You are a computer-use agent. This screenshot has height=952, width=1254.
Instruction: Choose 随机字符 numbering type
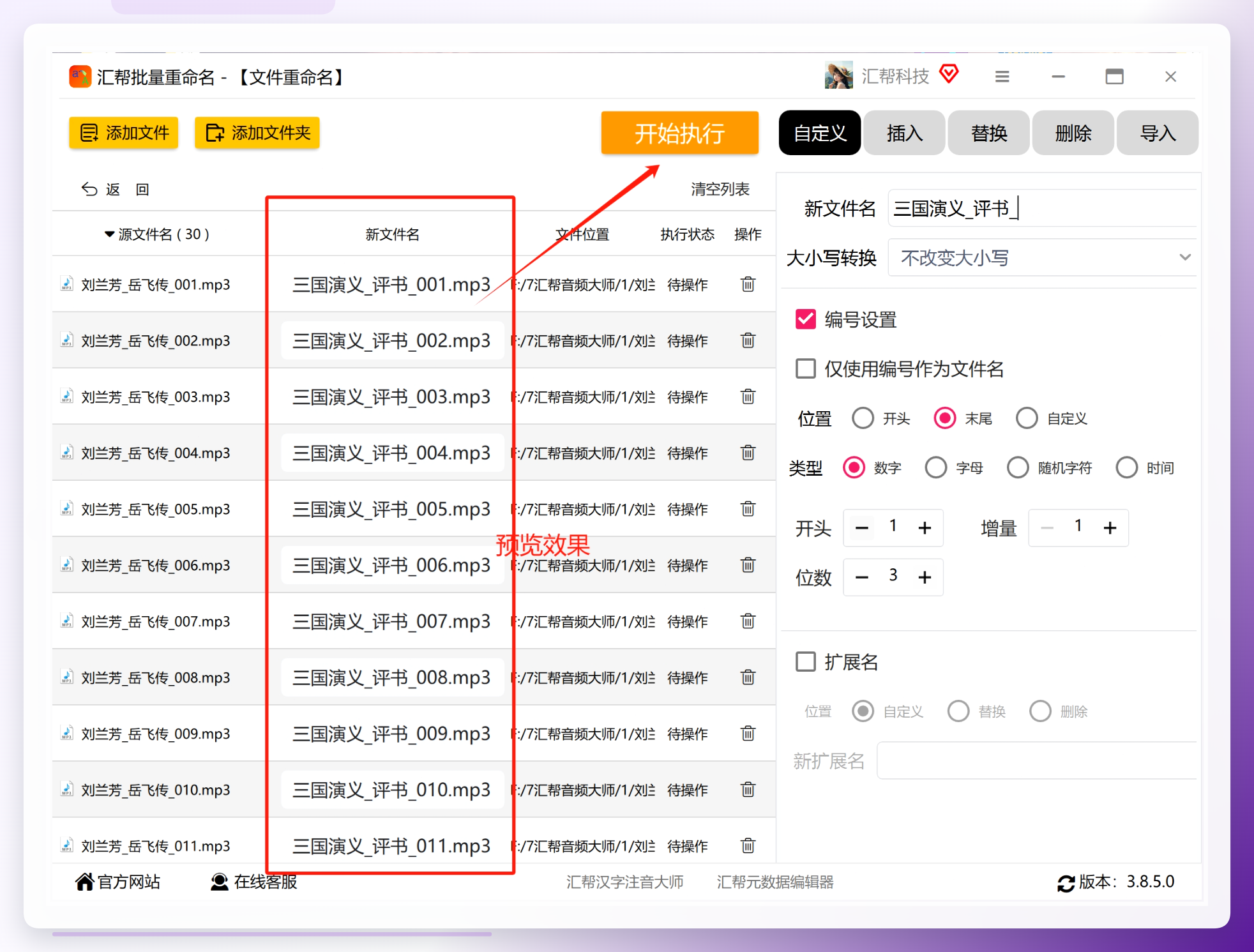pos(1018,467)
